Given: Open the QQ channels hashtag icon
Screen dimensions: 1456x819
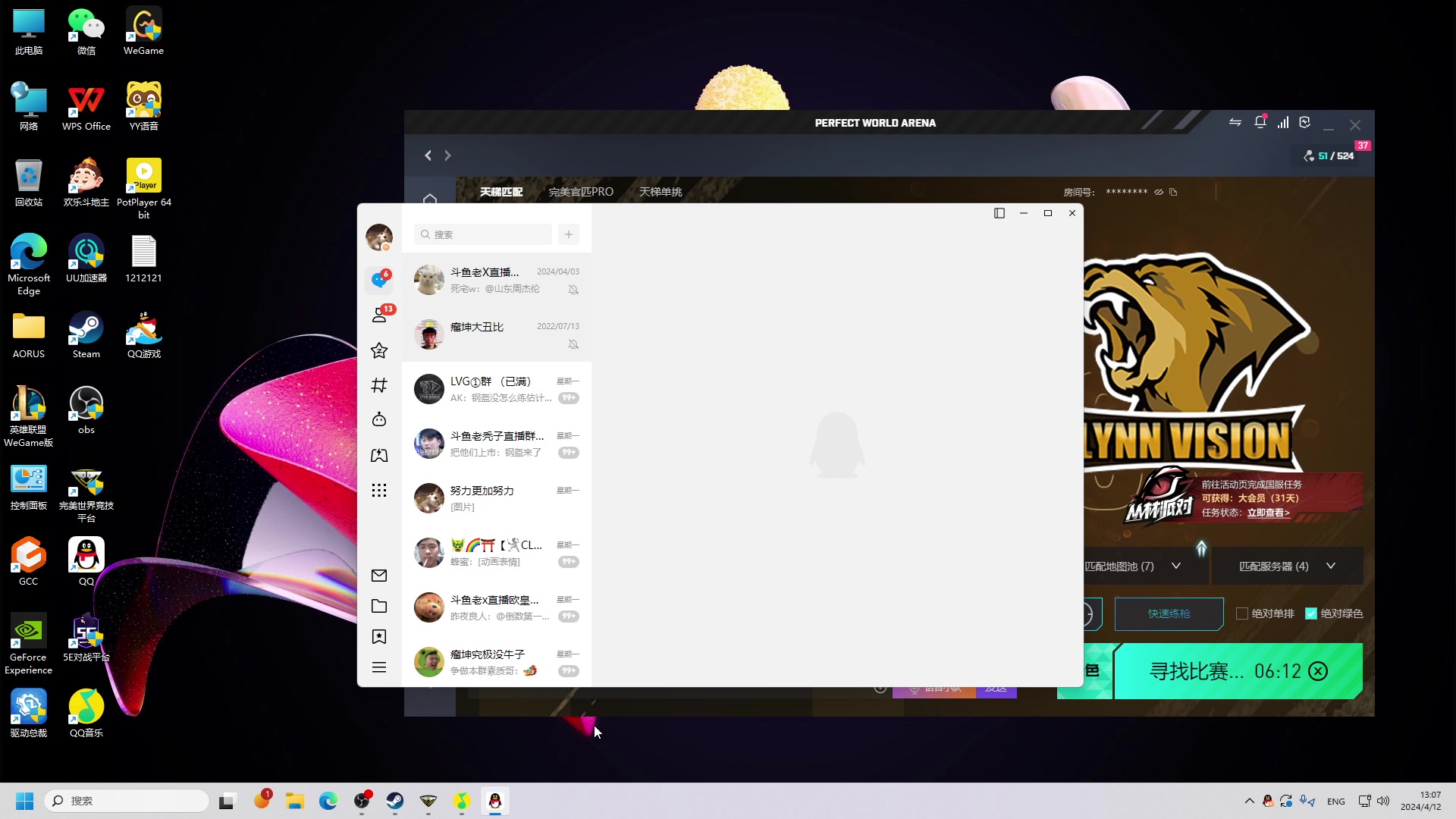Looking at the screenshot, I should (x=379, y=385).
